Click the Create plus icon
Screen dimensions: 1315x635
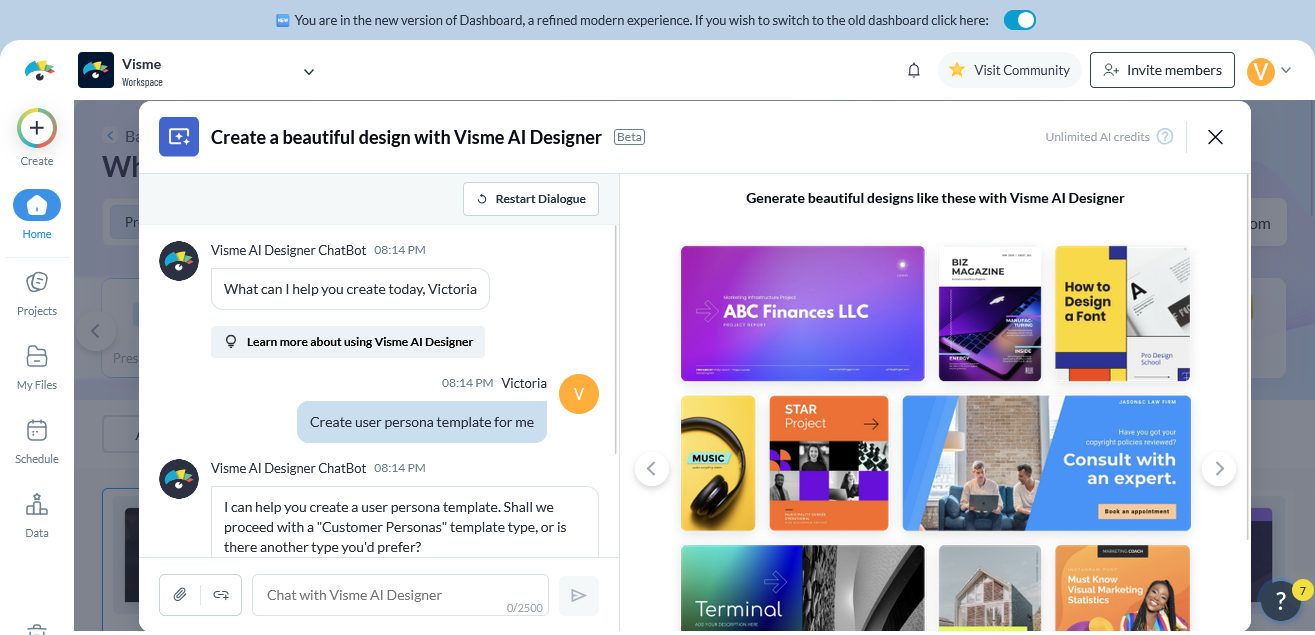(x=36, y=128)
